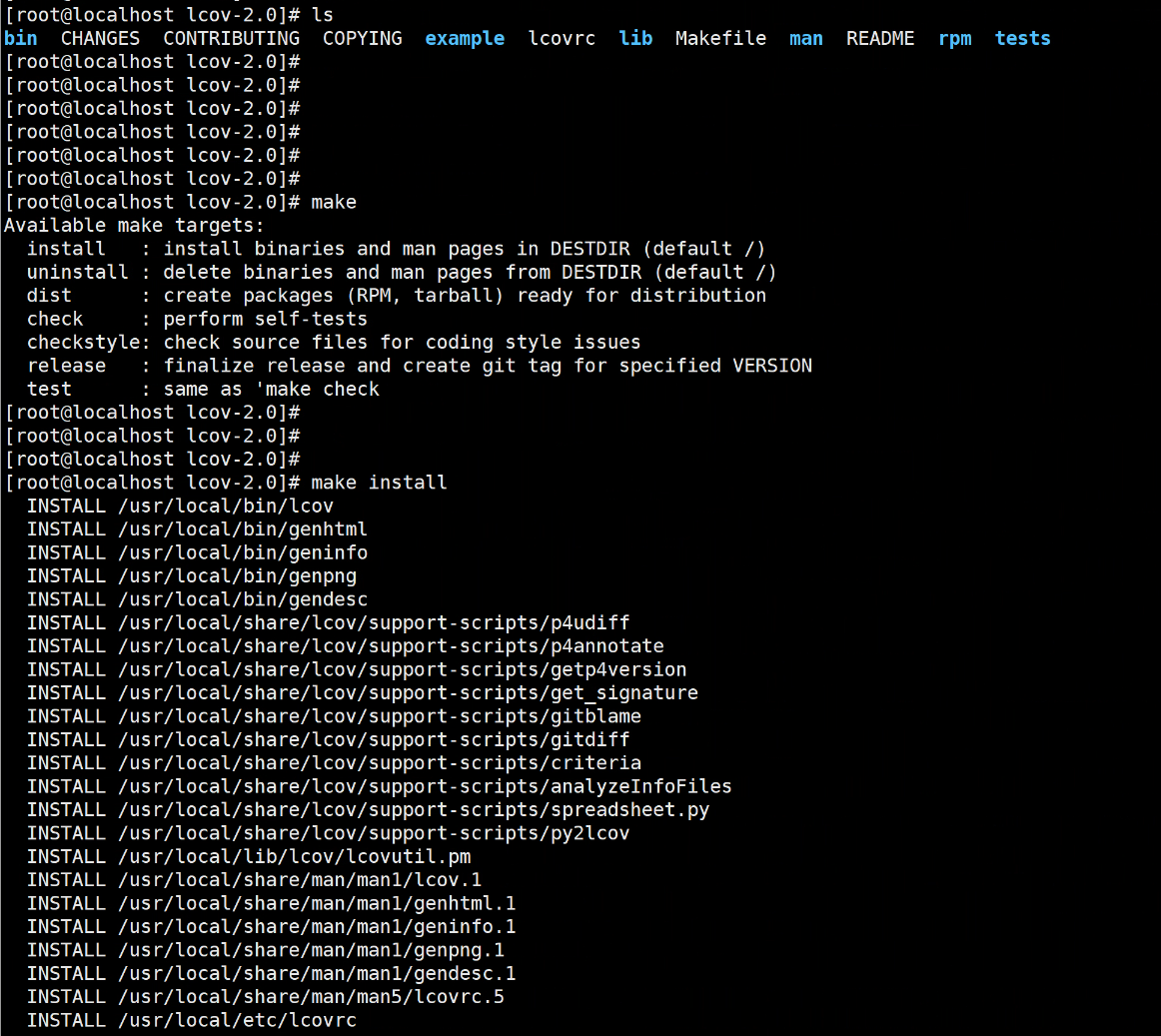Image resolution: width=1161 pixels, height=1036 pixels.
Task: Click the bin directory in ls output
Action: 21,39
